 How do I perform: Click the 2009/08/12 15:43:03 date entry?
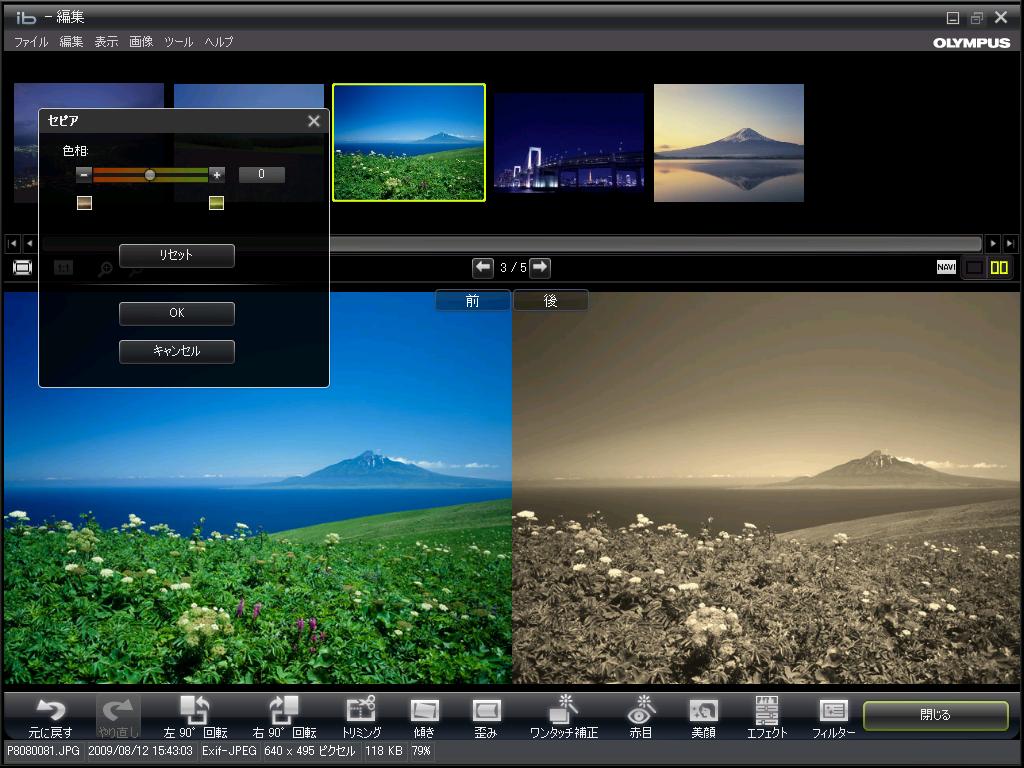point(140,751)
